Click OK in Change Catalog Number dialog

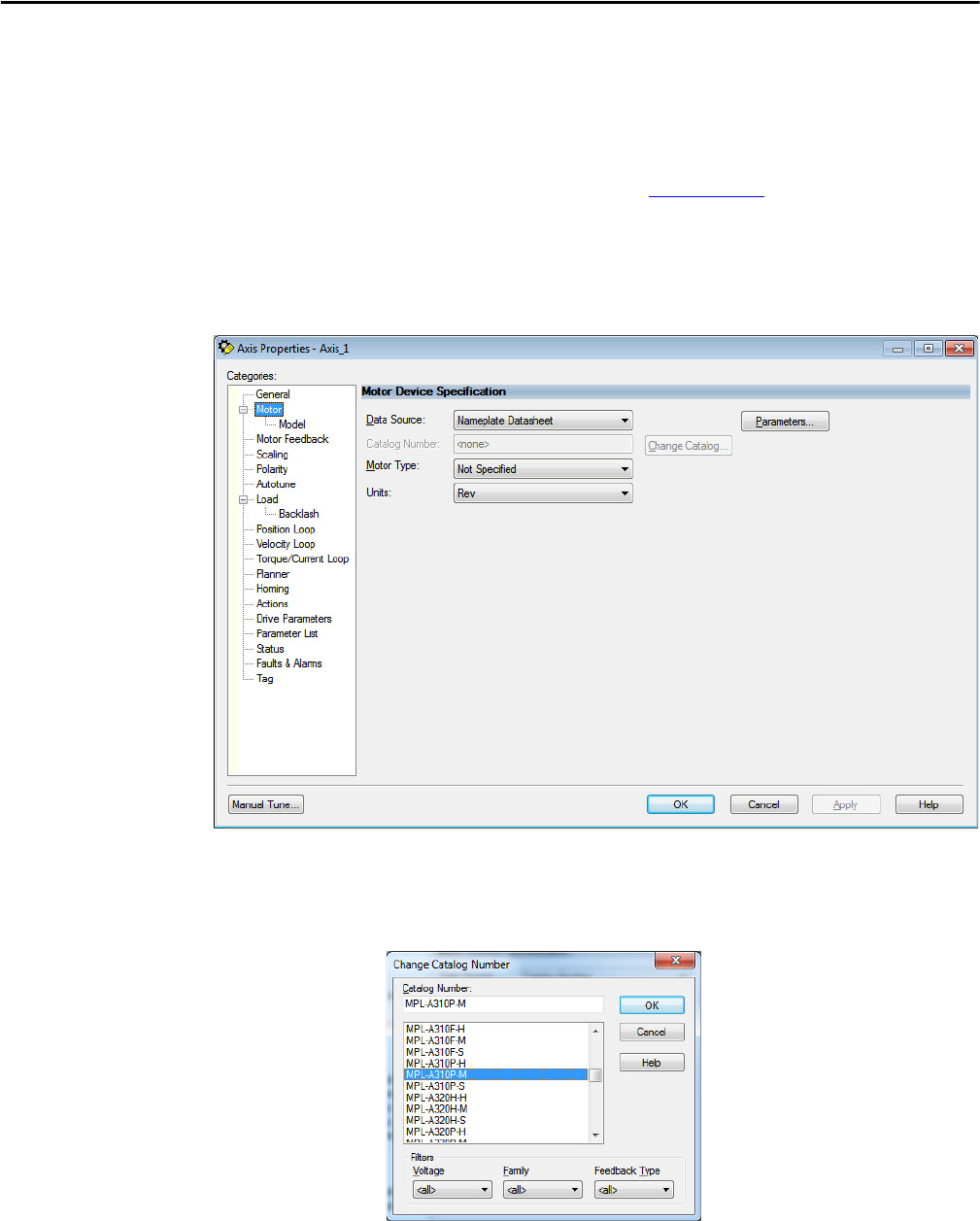pyautogui.click(x=652, y=1005)
